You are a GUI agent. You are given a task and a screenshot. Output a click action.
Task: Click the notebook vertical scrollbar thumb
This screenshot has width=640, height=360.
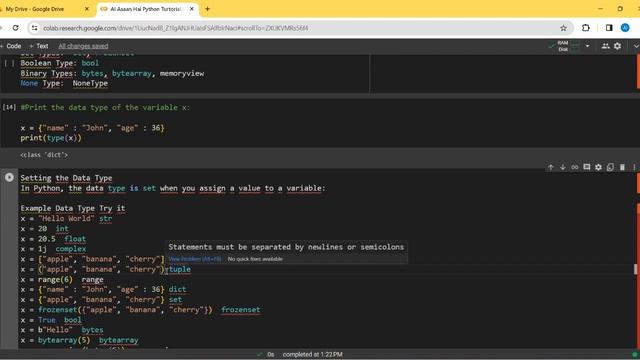[x=635, y=269]
